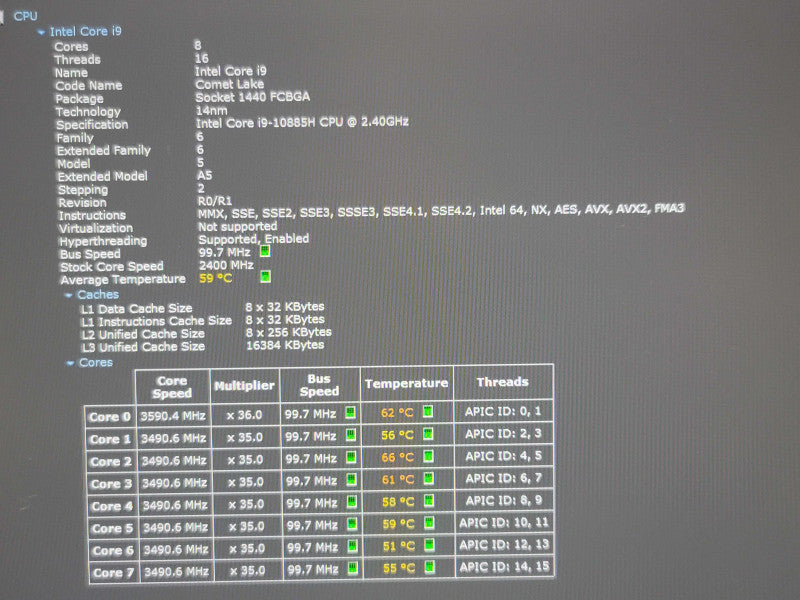Image resolution: width=800 pixels, height=600 pixels.
Task: Click the L1 Data Cache Size label
Action: click(x=136, y=309)
